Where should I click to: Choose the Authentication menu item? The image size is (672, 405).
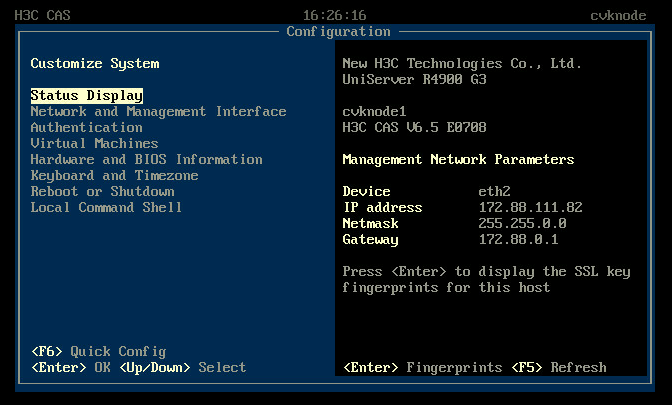tap(87, 128)
